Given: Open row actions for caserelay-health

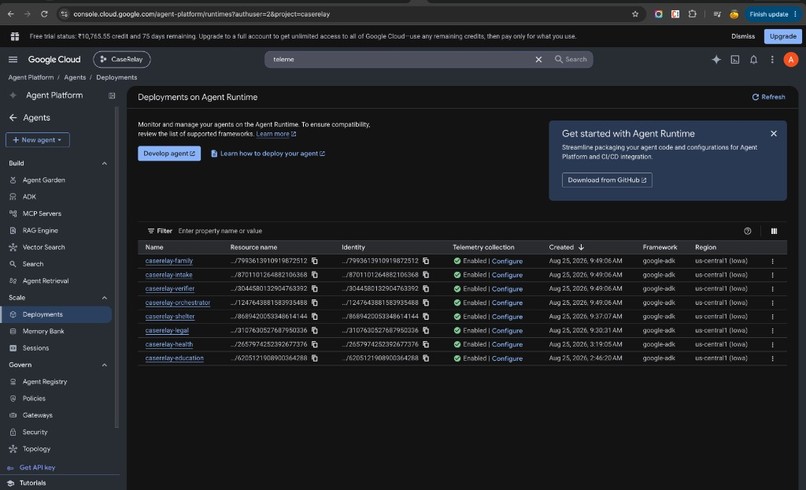Looking at the screenshot, I should point(772,344).
